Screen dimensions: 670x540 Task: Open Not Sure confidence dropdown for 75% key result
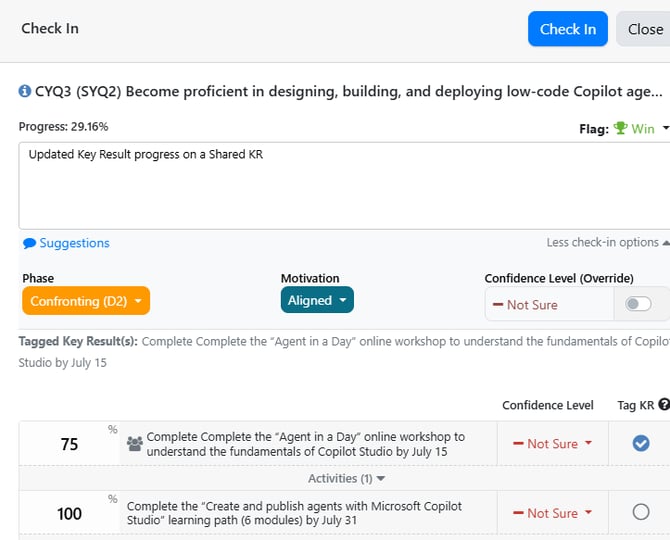tap(552, 444)
